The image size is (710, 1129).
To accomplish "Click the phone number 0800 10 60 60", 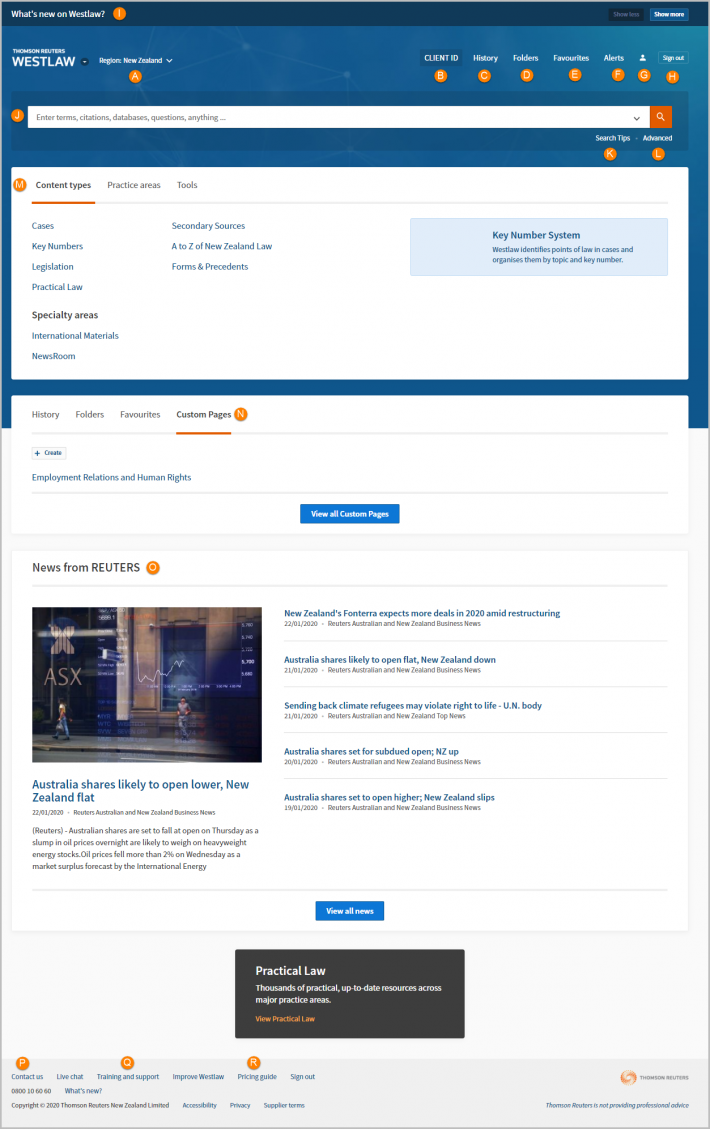I will tap(31, 1091).
